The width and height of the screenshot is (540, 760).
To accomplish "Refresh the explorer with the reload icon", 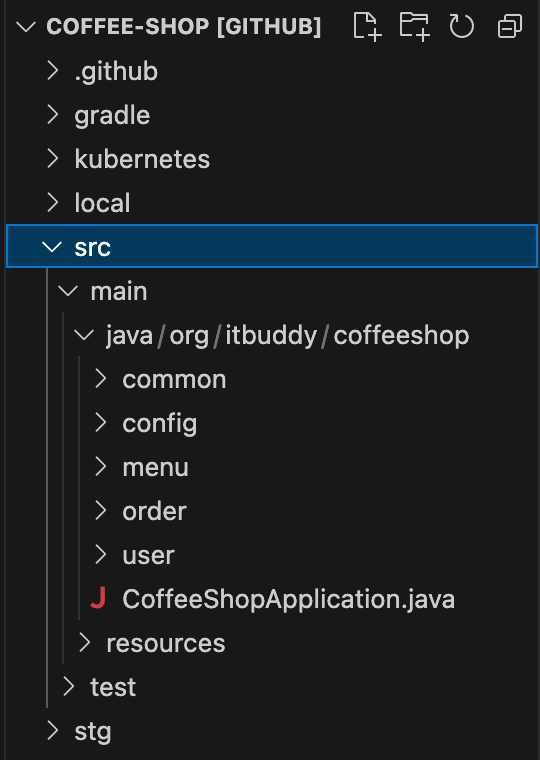I will (461, 26).
